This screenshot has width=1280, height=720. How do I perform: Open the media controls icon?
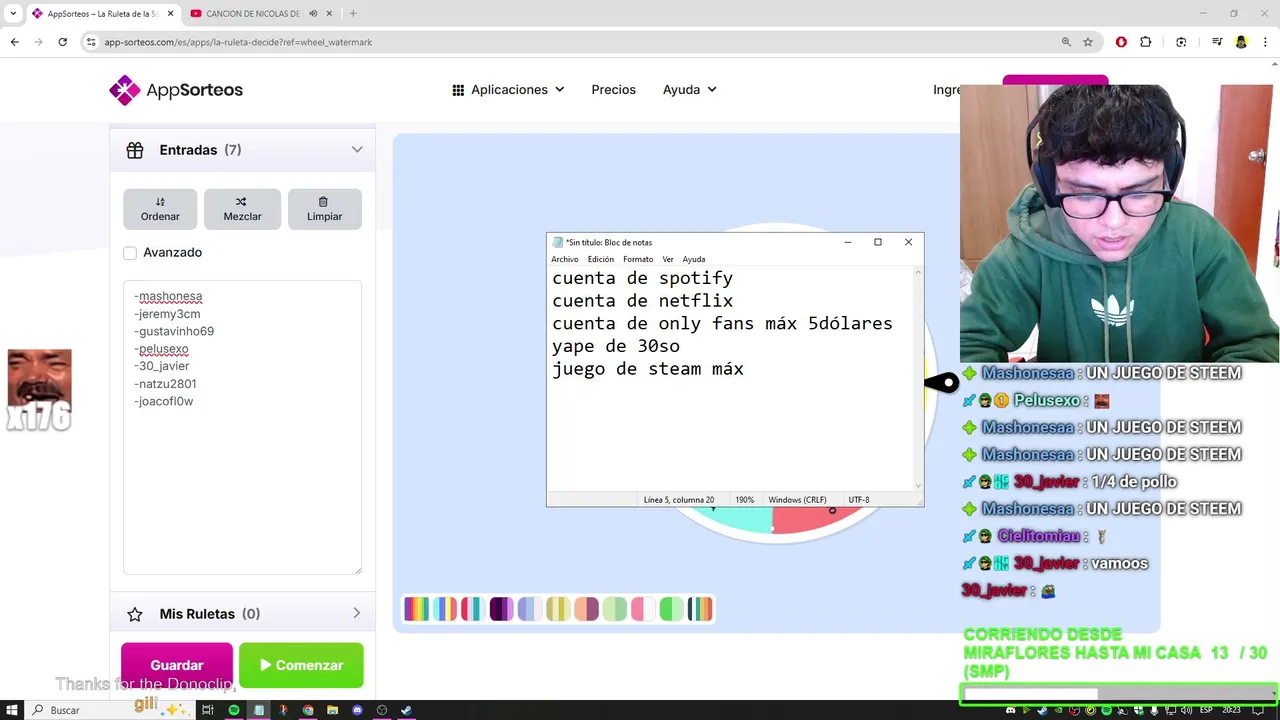coord(1217,42)
